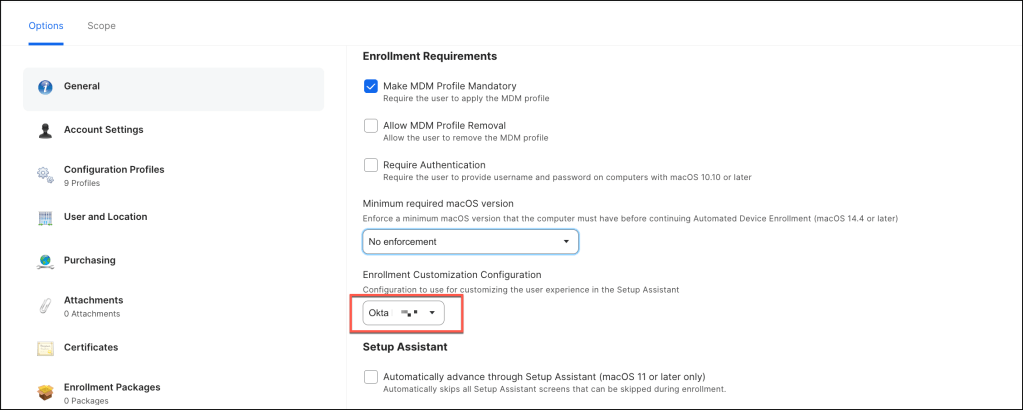
Task: Click the Attachments paperclip icon
Action: click(45, 305)
